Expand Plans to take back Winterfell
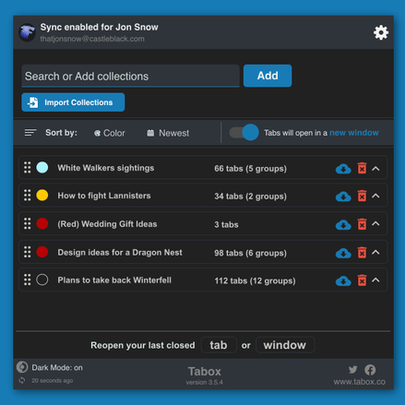405x405 pixels. (376, 280)
